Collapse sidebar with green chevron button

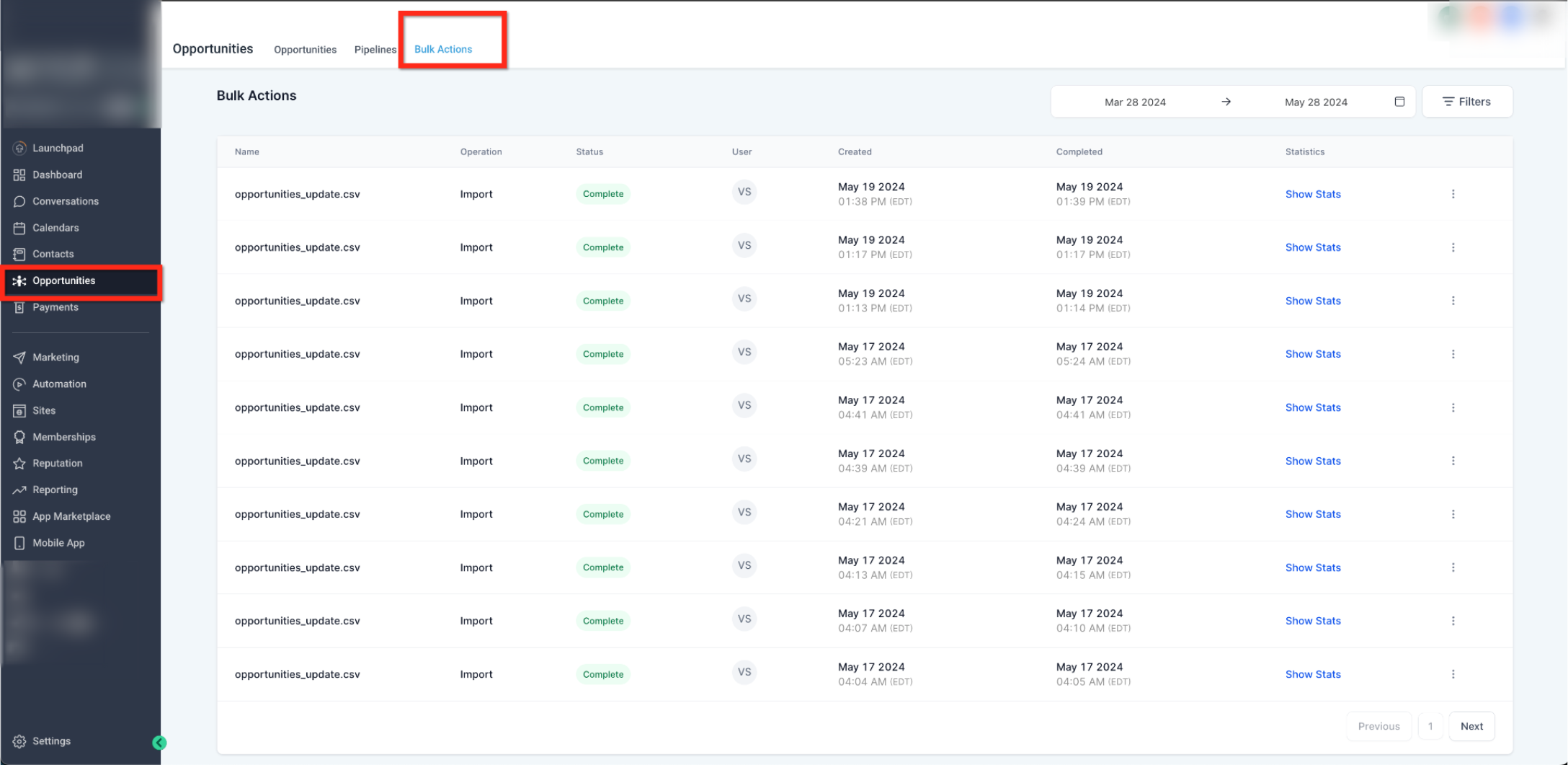point(159,743)
